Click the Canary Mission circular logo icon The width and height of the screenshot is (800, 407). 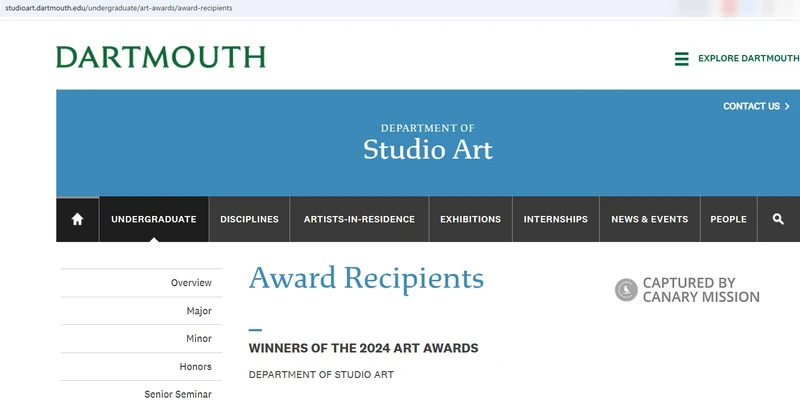[626, 290]
